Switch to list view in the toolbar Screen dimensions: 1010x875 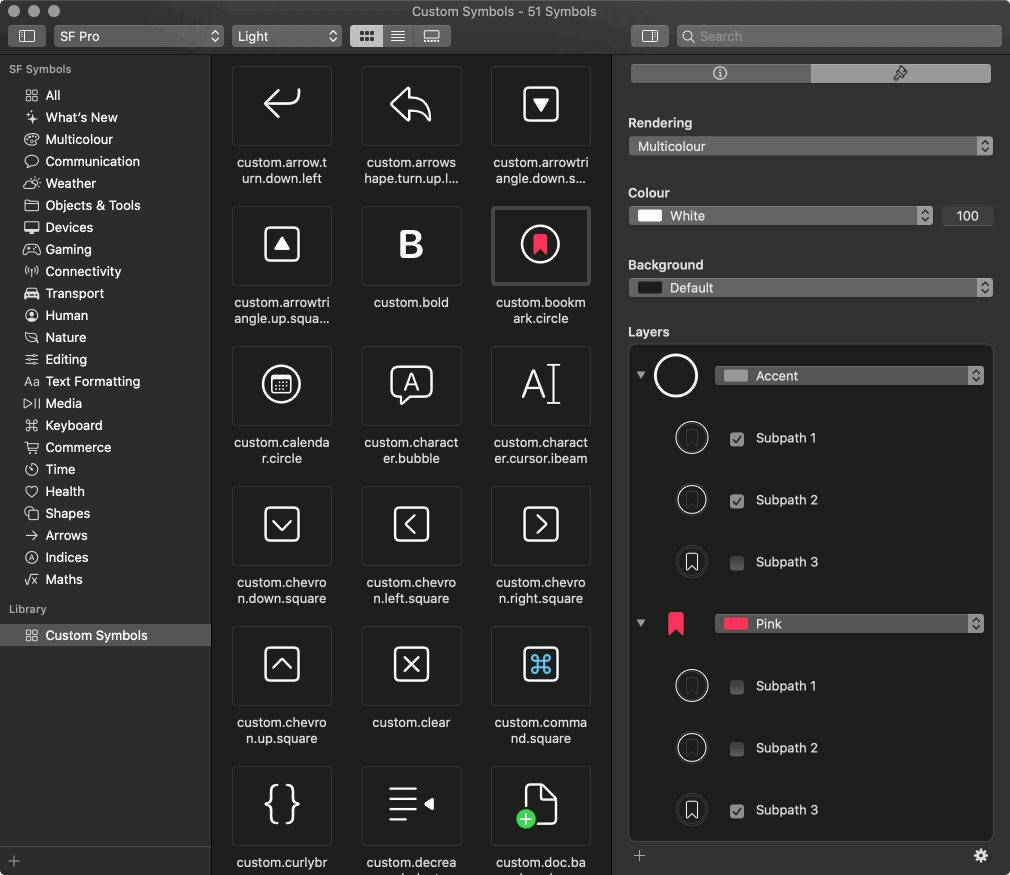click(x=397, y=35)
